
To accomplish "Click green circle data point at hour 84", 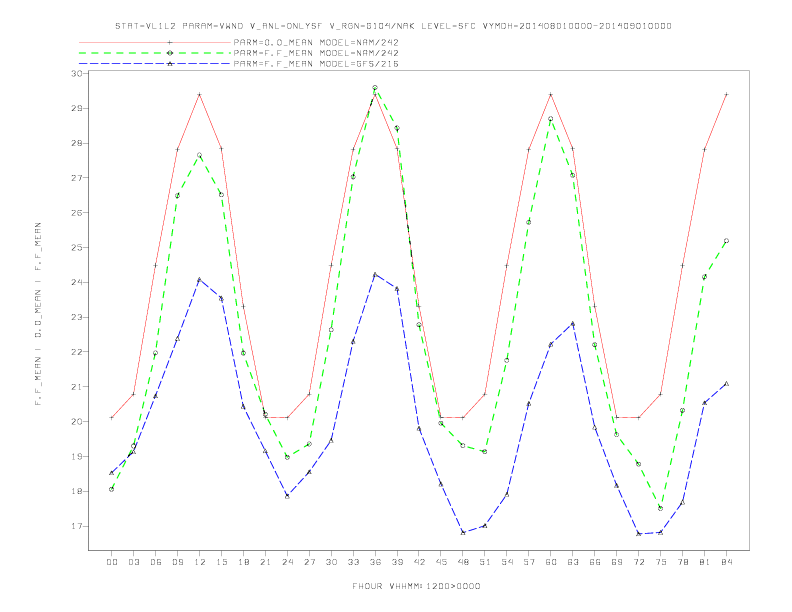I will coord(726,241).
